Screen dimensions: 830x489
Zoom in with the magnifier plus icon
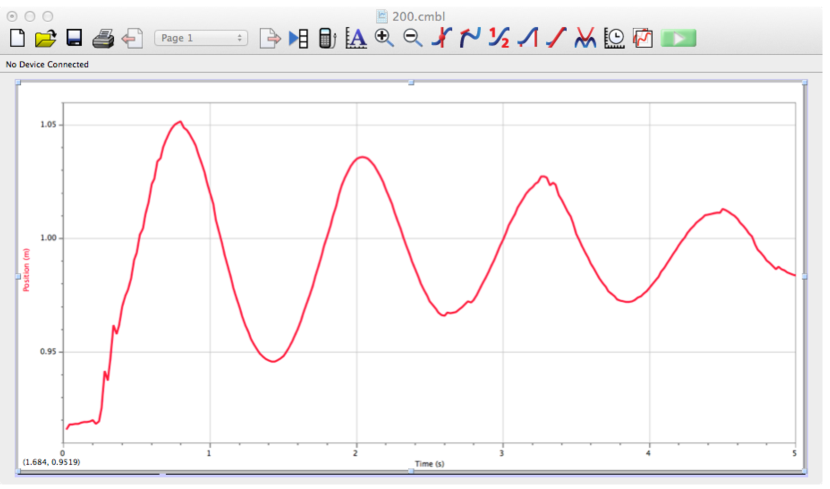[384, 38]
